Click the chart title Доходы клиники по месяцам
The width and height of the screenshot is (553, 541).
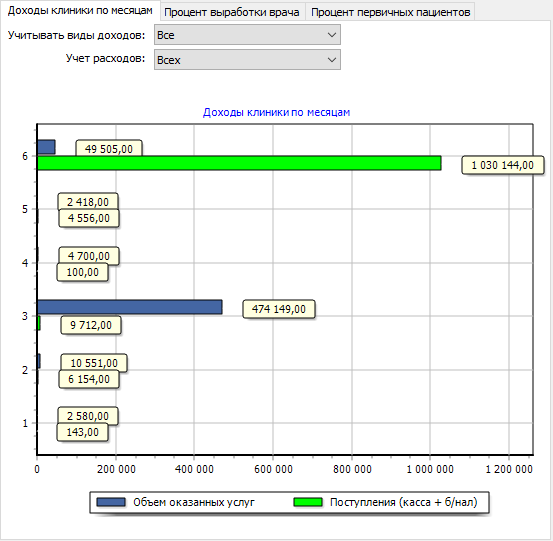(276, 112)
